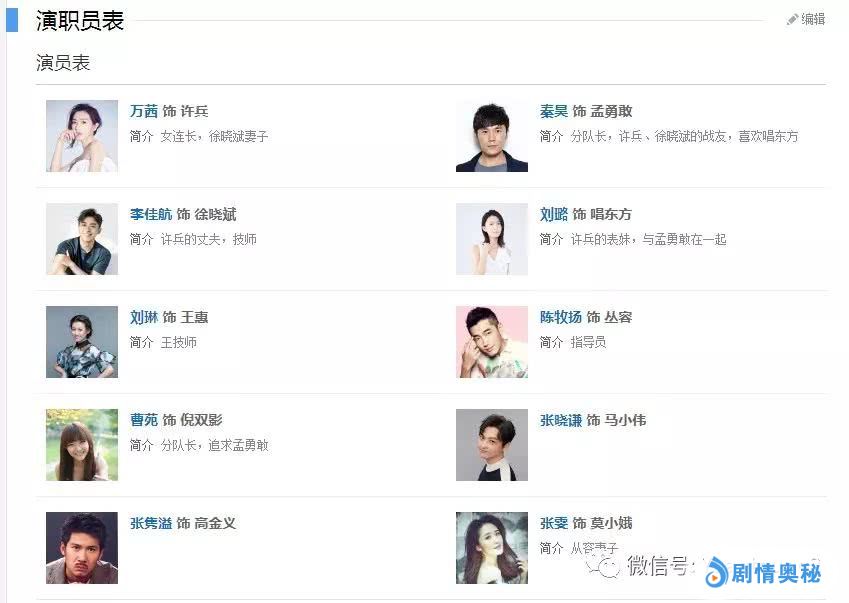
Task: Open the 陈牧扬 actor link
Action: [x=561, y=317]
